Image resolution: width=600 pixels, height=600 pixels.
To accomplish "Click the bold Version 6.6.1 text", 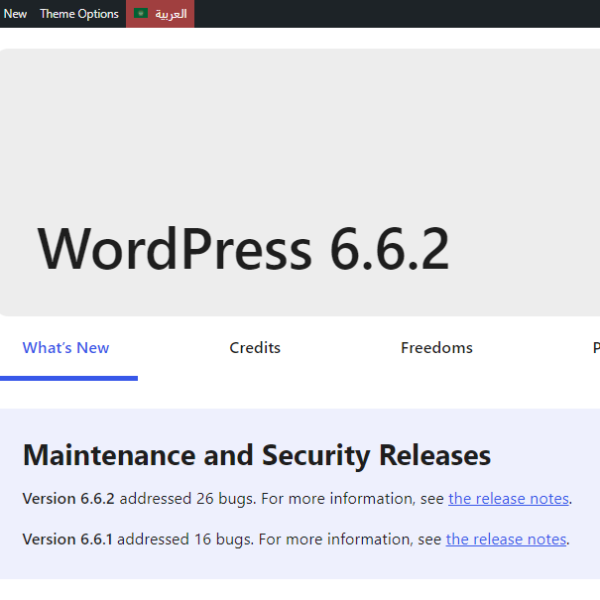I will pyautogui.click(x=67, y=539).
